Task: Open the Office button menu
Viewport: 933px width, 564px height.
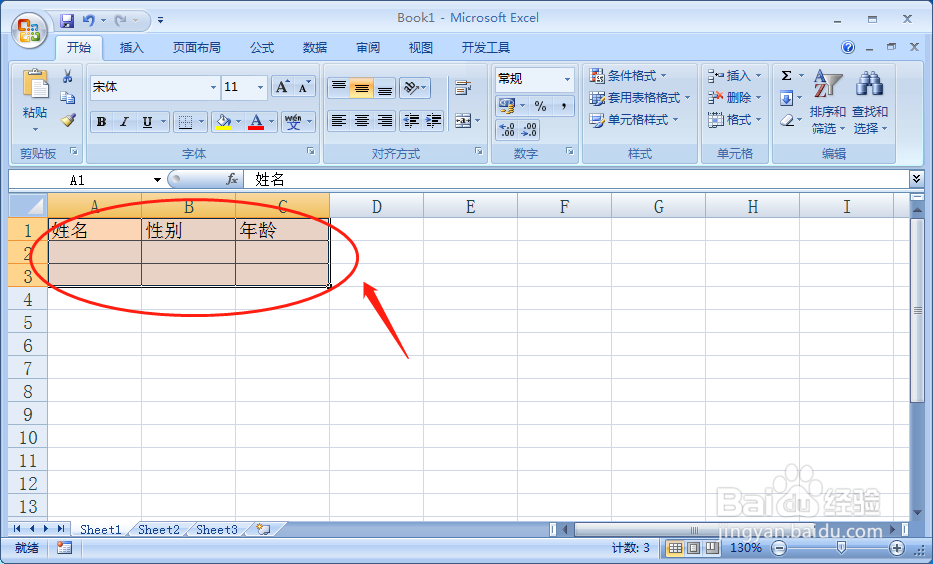Action: click(x=29, y=30)
